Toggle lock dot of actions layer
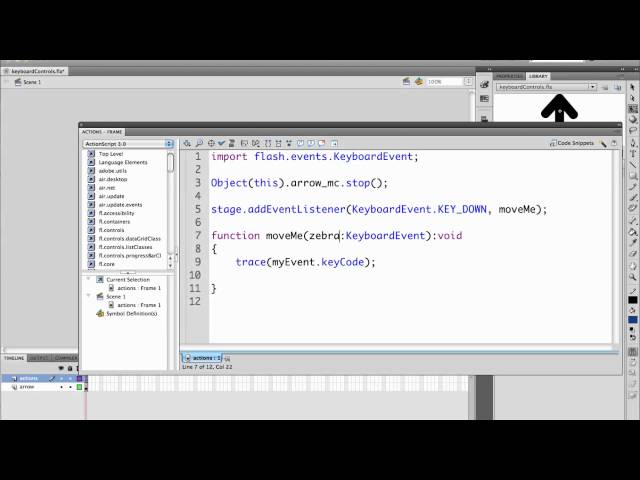 tap(70, 378)
